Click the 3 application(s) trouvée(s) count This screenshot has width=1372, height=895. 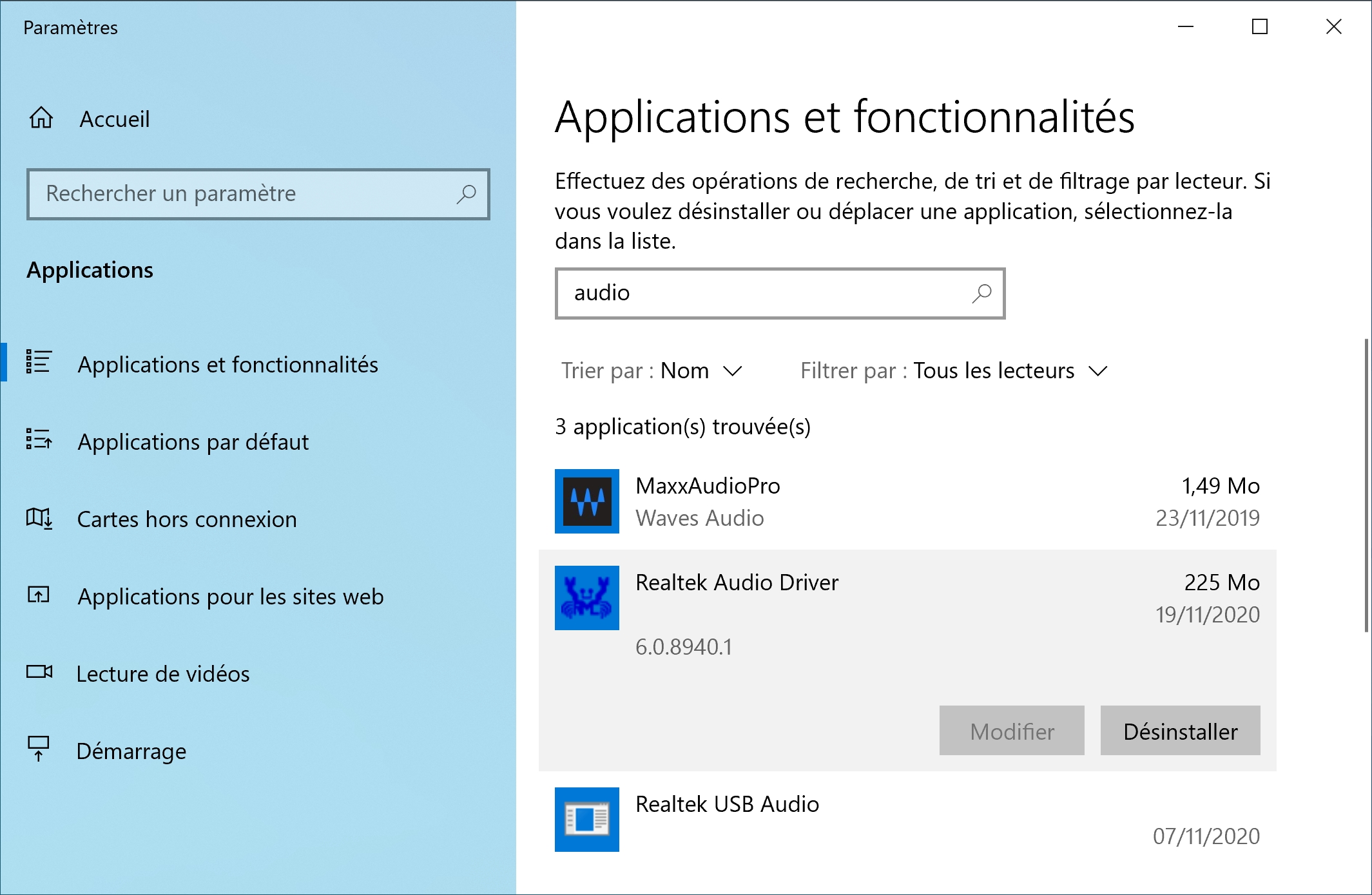pyautogui.click(x=683, y=427)
